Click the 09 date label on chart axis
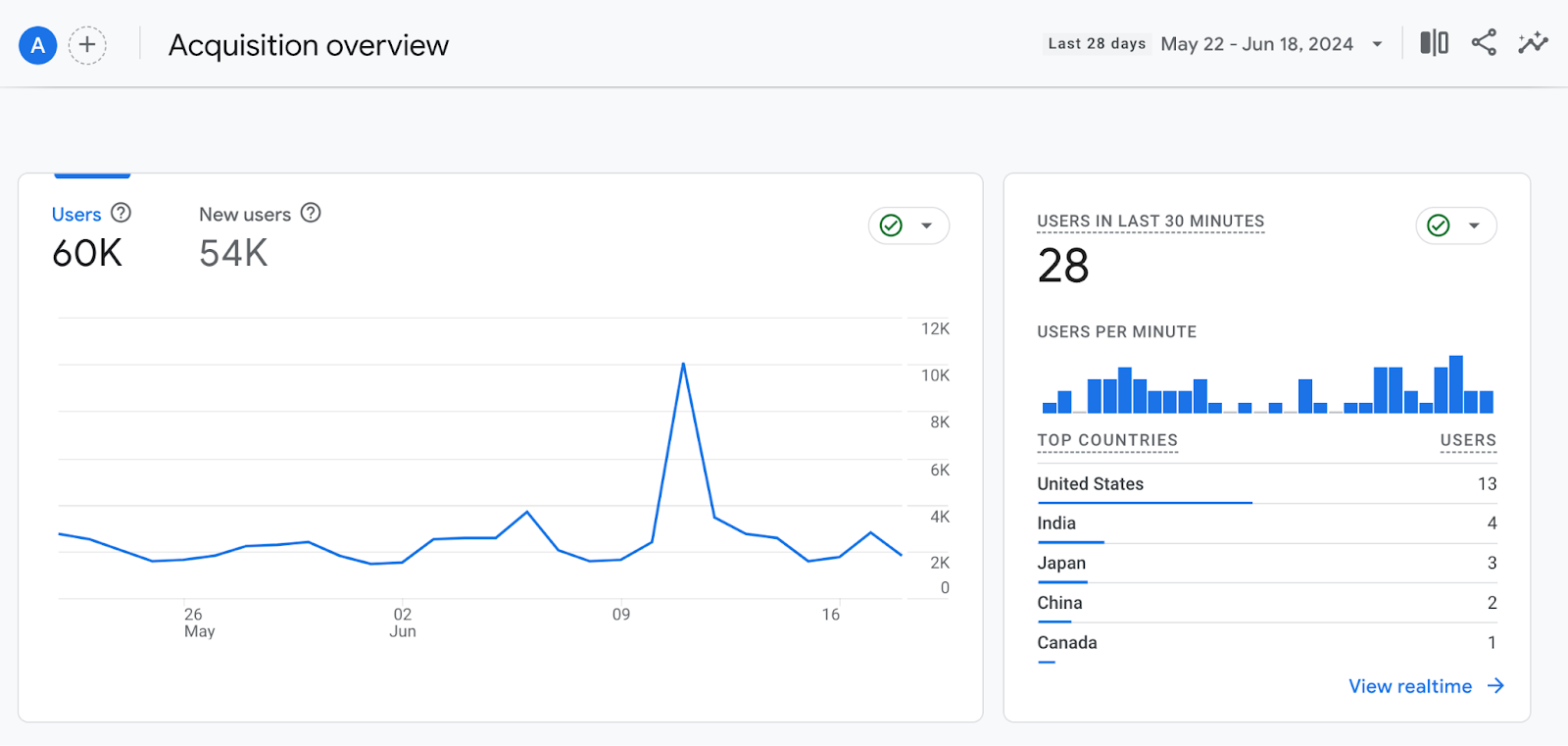This screenshot has height=746, width=1568. pos(621,615)
